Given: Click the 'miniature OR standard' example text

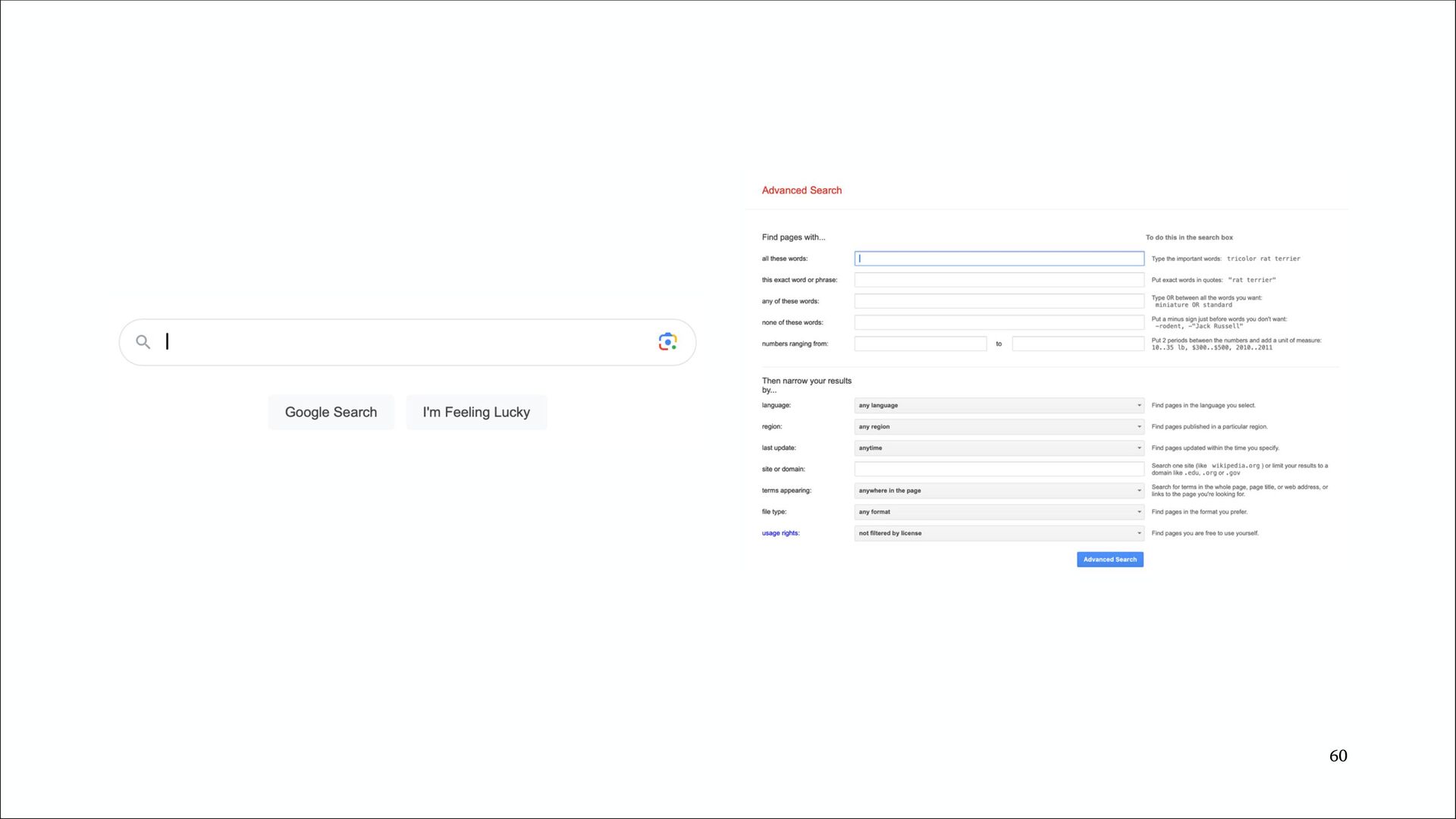Looking at the screenshot, I should pos(1194,305).
